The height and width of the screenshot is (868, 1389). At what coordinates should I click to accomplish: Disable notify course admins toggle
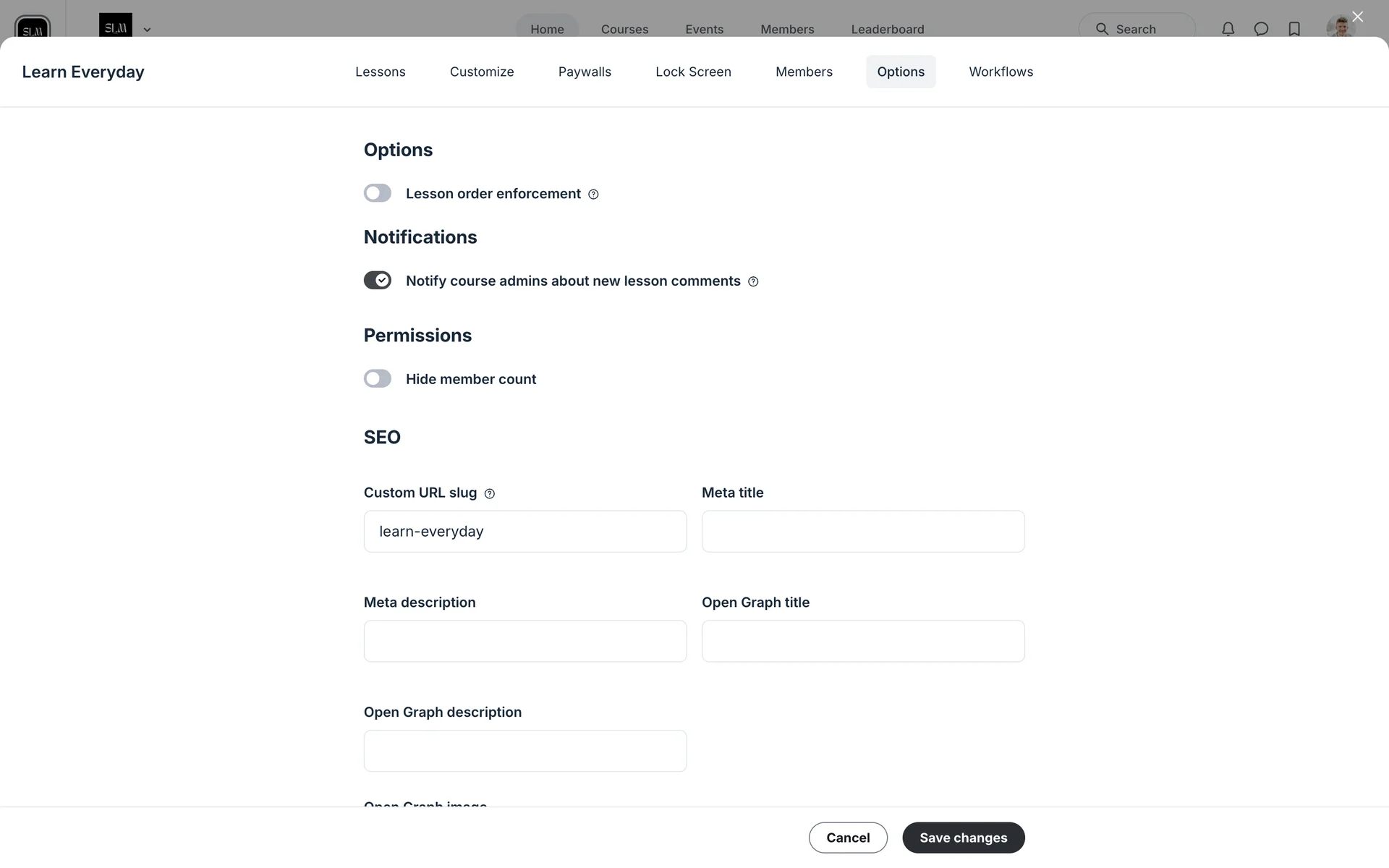pyautogui.click(x=378, y=280)
